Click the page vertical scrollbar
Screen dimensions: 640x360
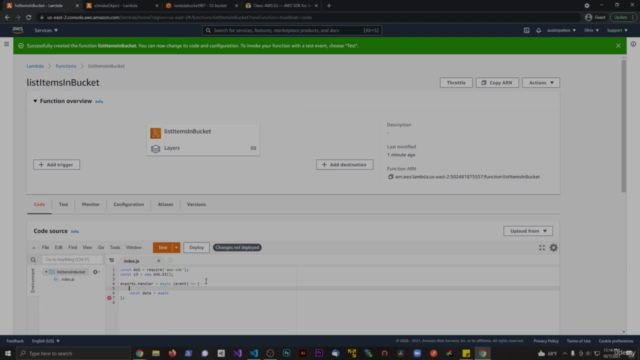click(x=624, y=127)
